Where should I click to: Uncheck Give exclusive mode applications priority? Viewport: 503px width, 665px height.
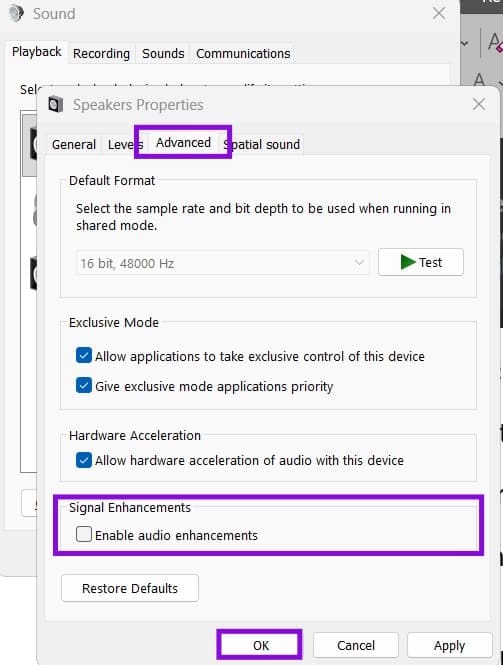tap(84, 386)
